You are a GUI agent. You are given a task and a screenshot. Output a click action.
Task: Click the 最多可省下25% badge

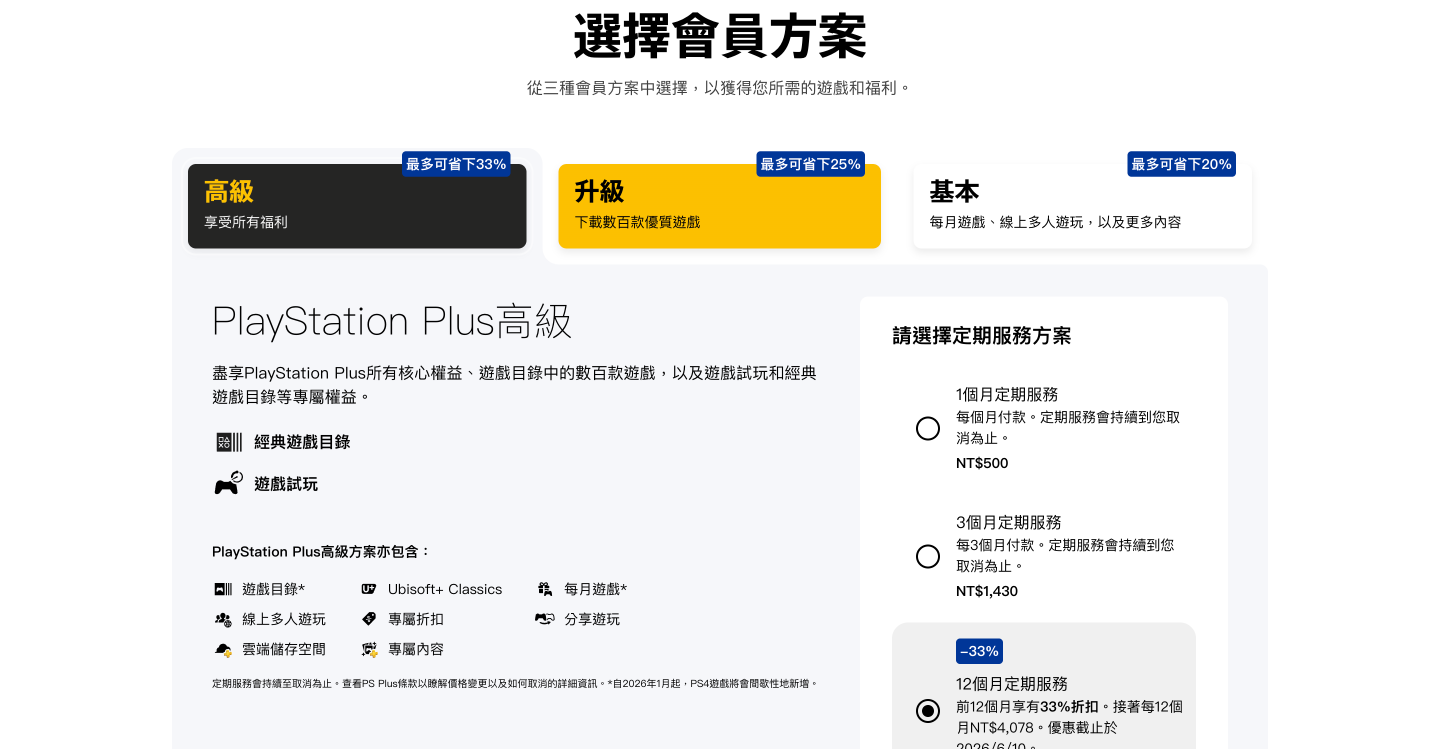click(x=810, y=164)
